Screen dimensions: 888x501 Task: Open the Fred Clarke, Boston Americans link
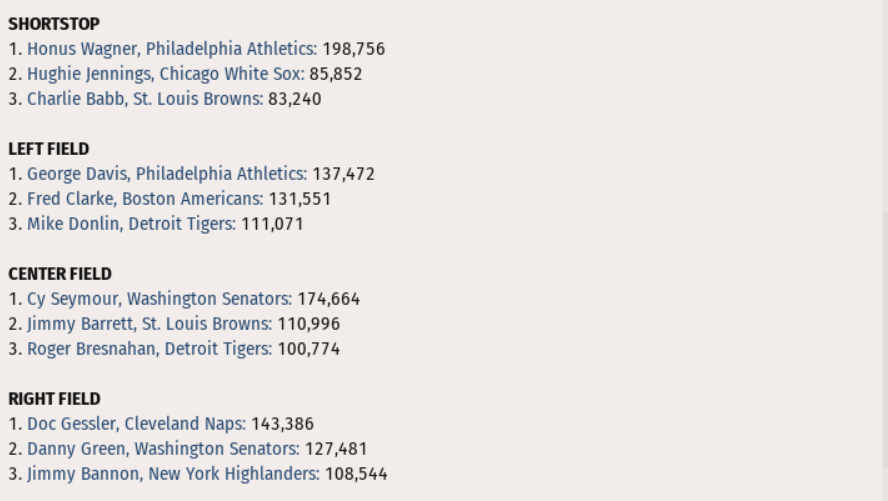[x=145, y=199]
